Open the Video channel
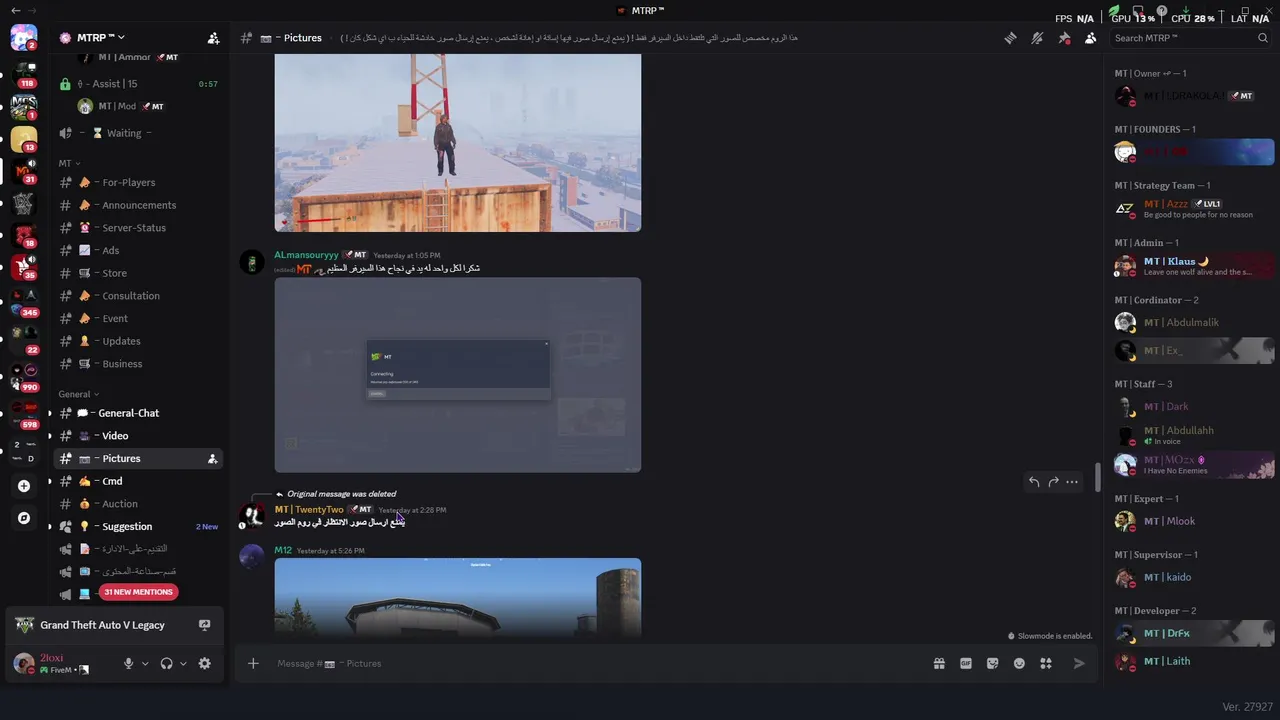 pyautogui.click(x=138, y=436)
